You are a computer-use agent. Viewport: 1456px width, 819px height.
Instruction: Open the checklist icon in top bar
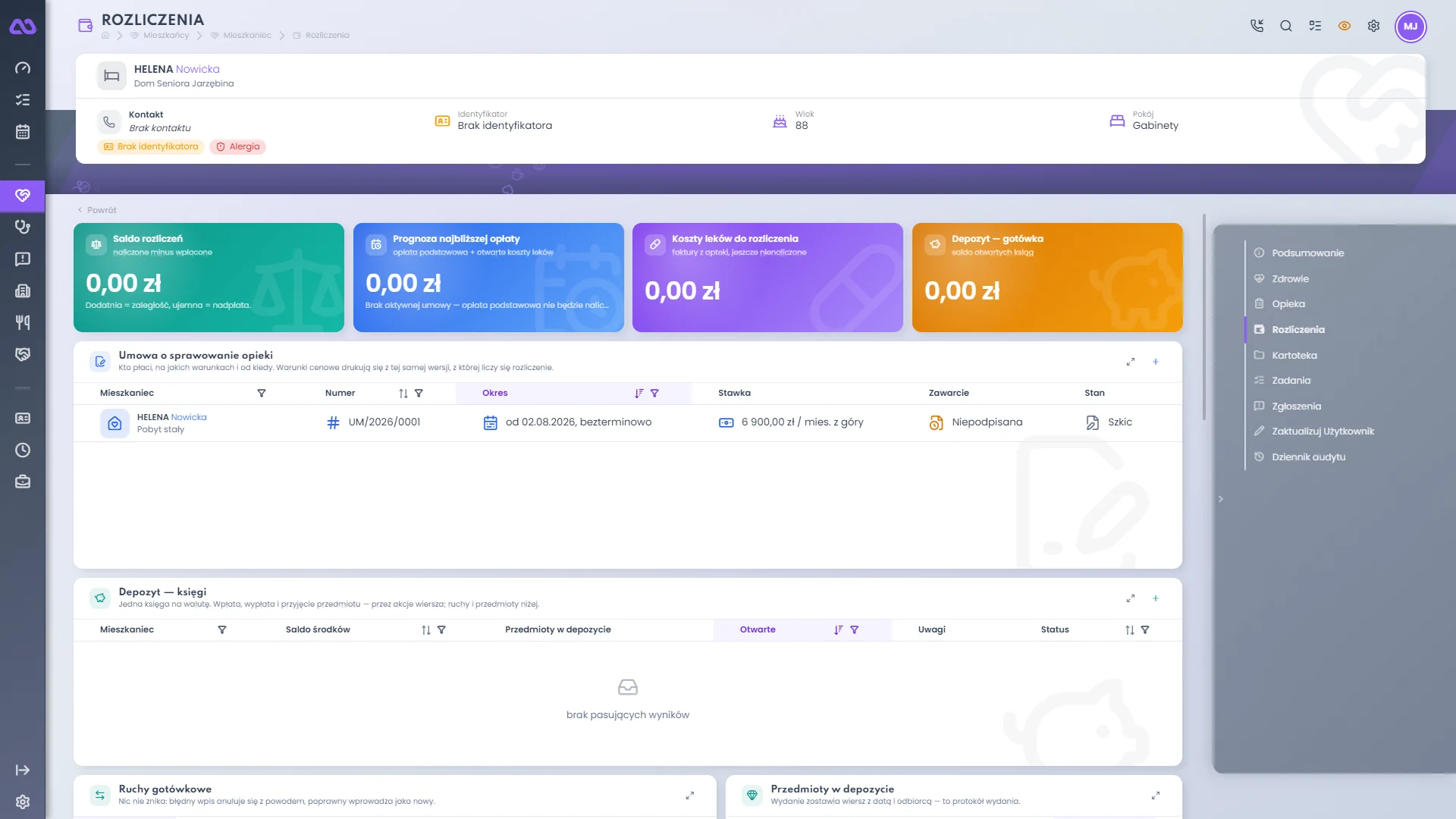(x=1315, y=26)
